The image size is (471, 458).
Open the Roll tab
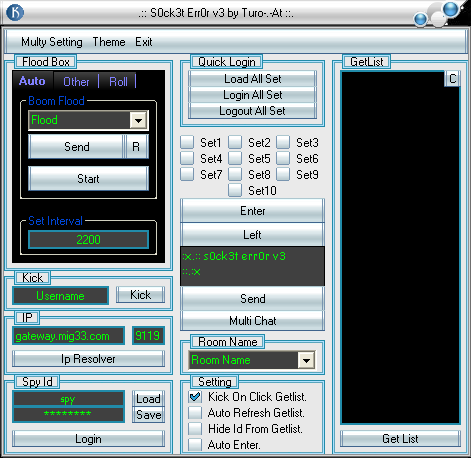[x=118, y=82]
